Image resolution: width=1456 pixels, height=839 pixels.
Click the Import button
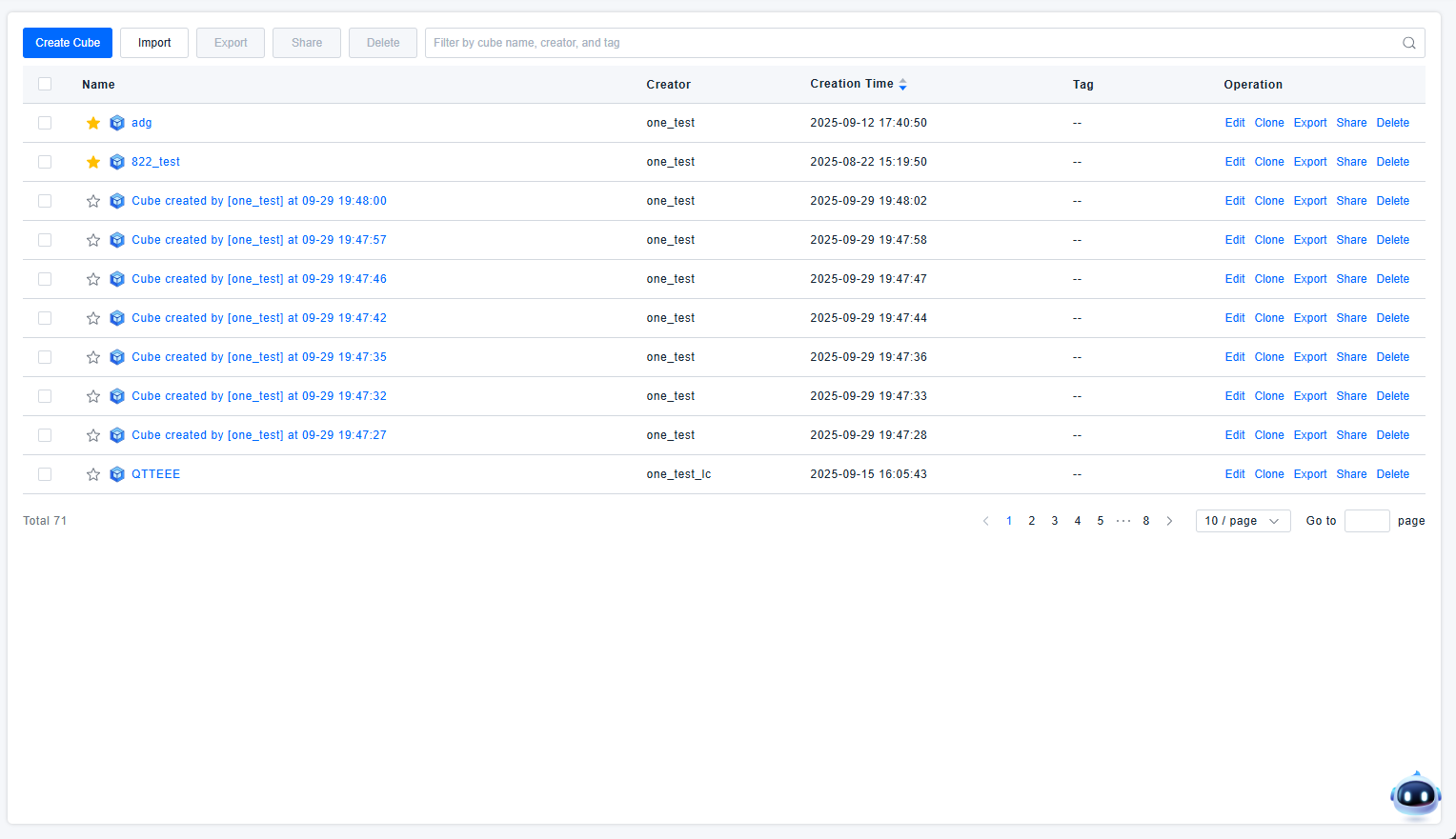point(154,43)
